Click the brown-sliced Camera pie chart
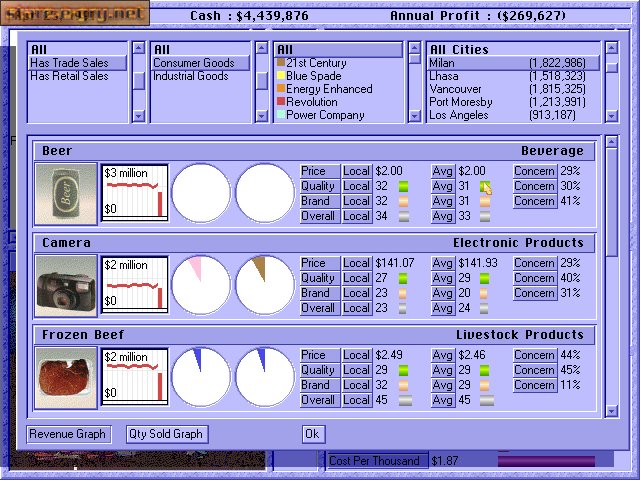Viewport: 640px width, 480px height. click(265, 285)
